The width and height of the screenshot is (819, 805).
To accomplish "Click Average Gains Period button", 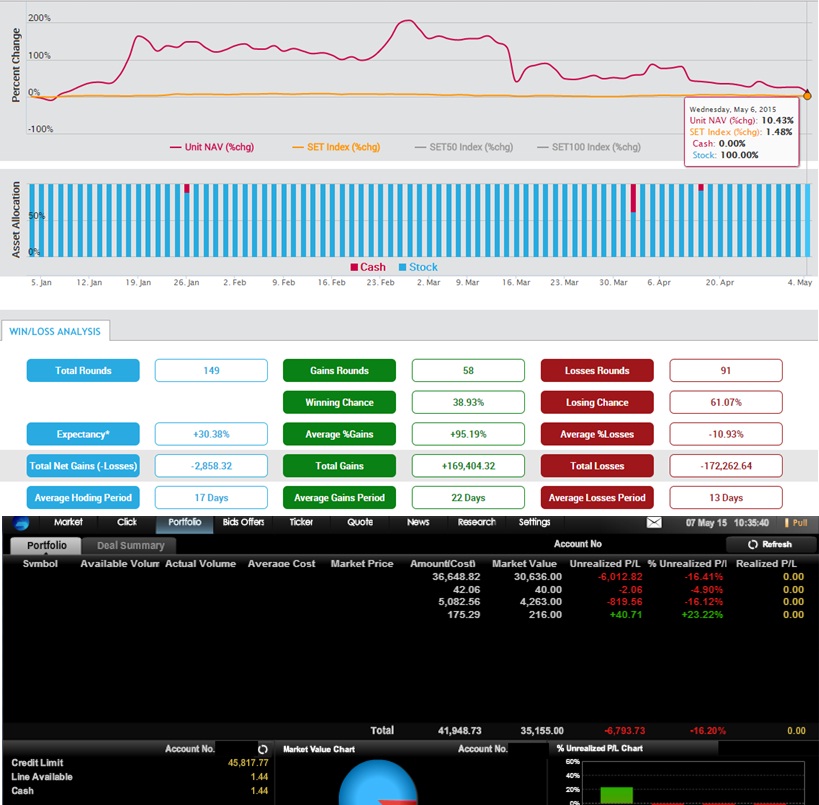I will pyautogui.click(x=340, y=498).
